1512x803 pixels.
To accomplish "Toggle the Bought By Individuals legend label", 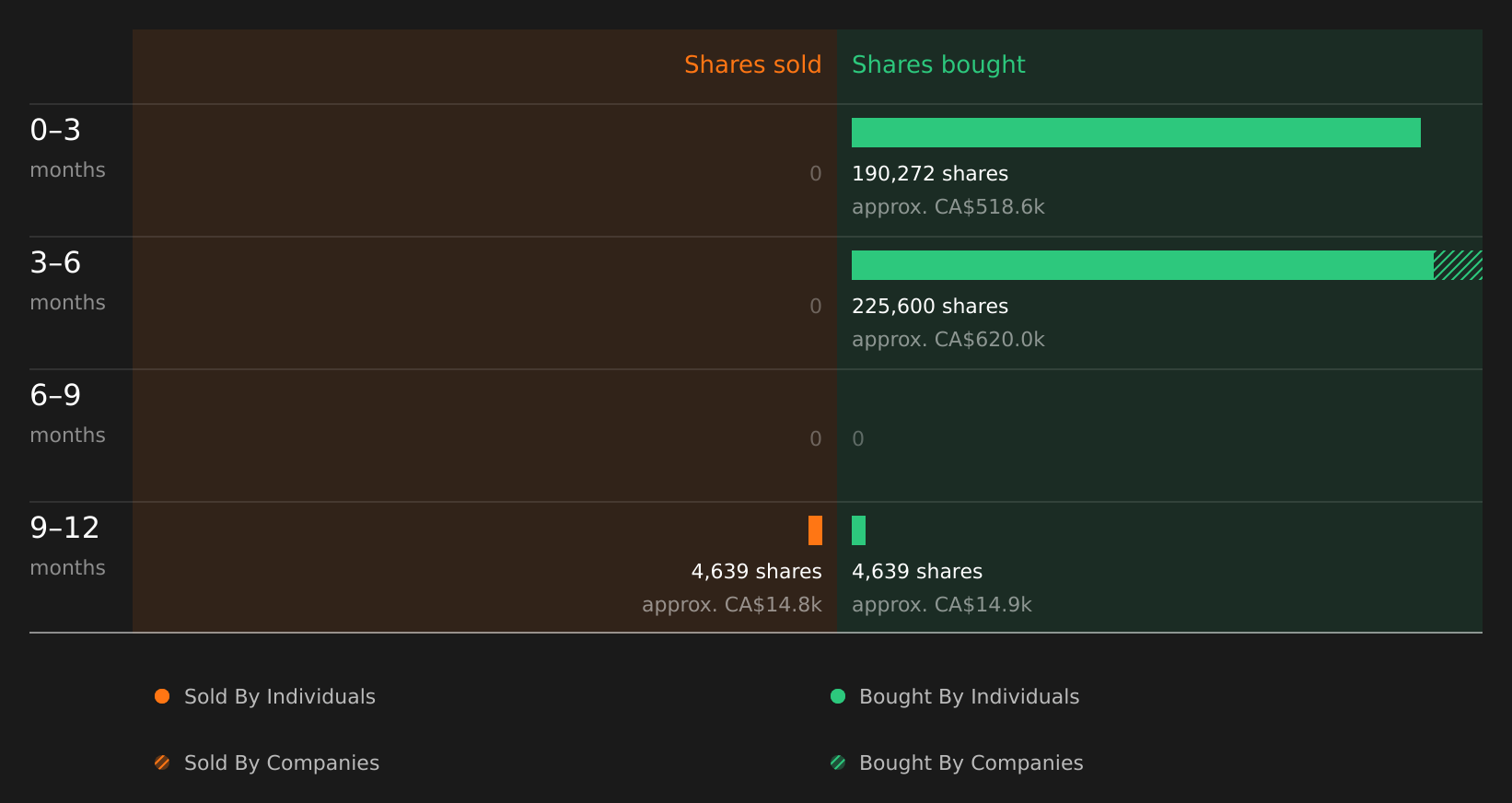I will coord(969,697).
